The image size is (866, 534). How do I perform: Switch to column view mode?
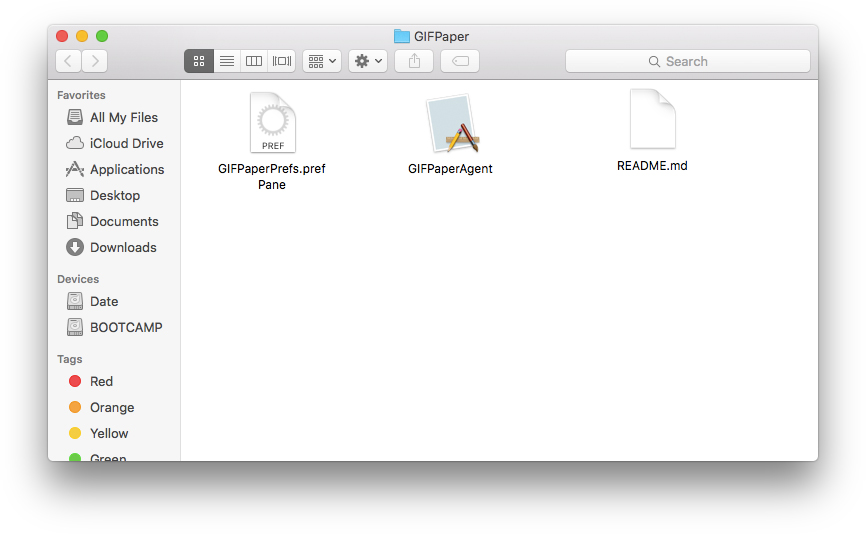click(x=254, y=61)
